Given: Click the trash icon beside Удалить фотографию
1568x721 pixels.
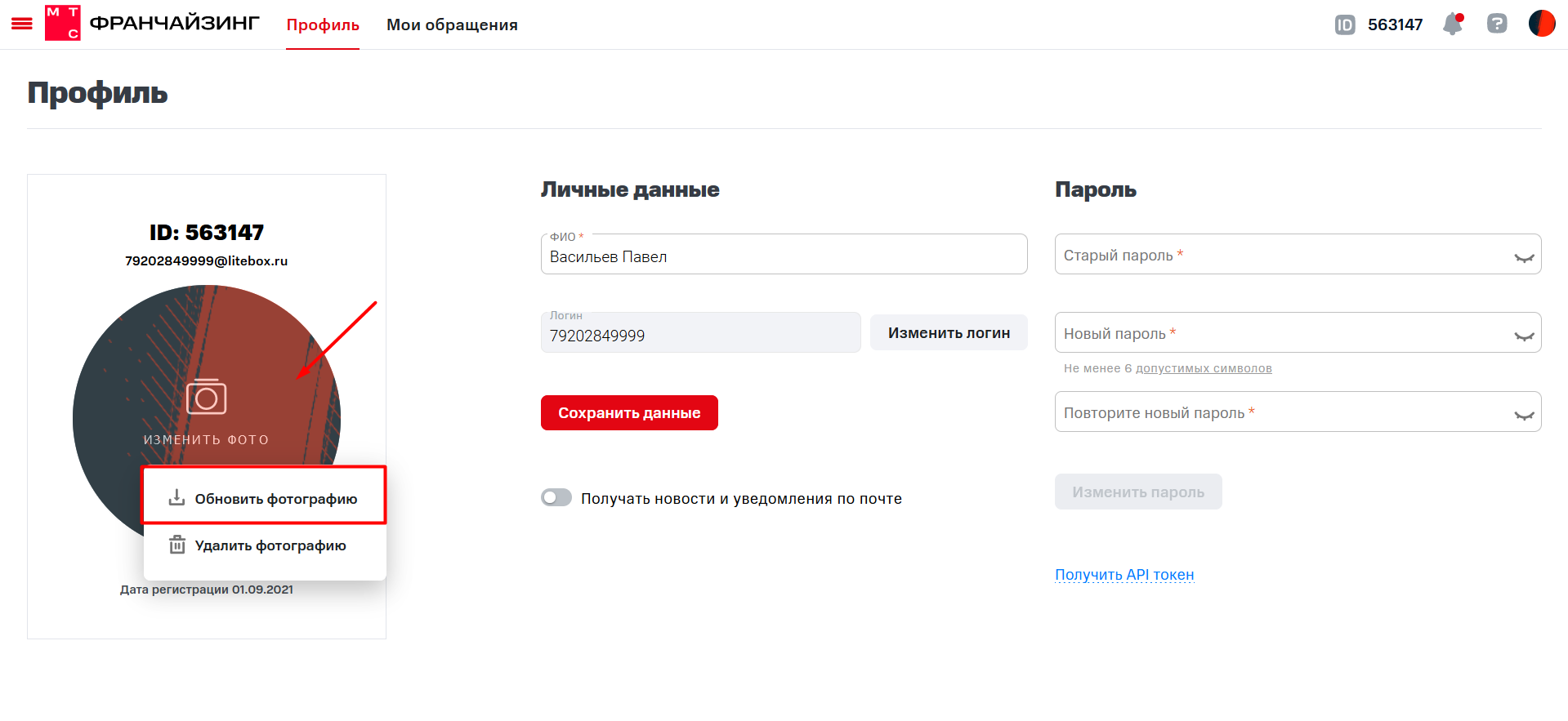Looking at the screenshot, I should (x=177, y=545).
